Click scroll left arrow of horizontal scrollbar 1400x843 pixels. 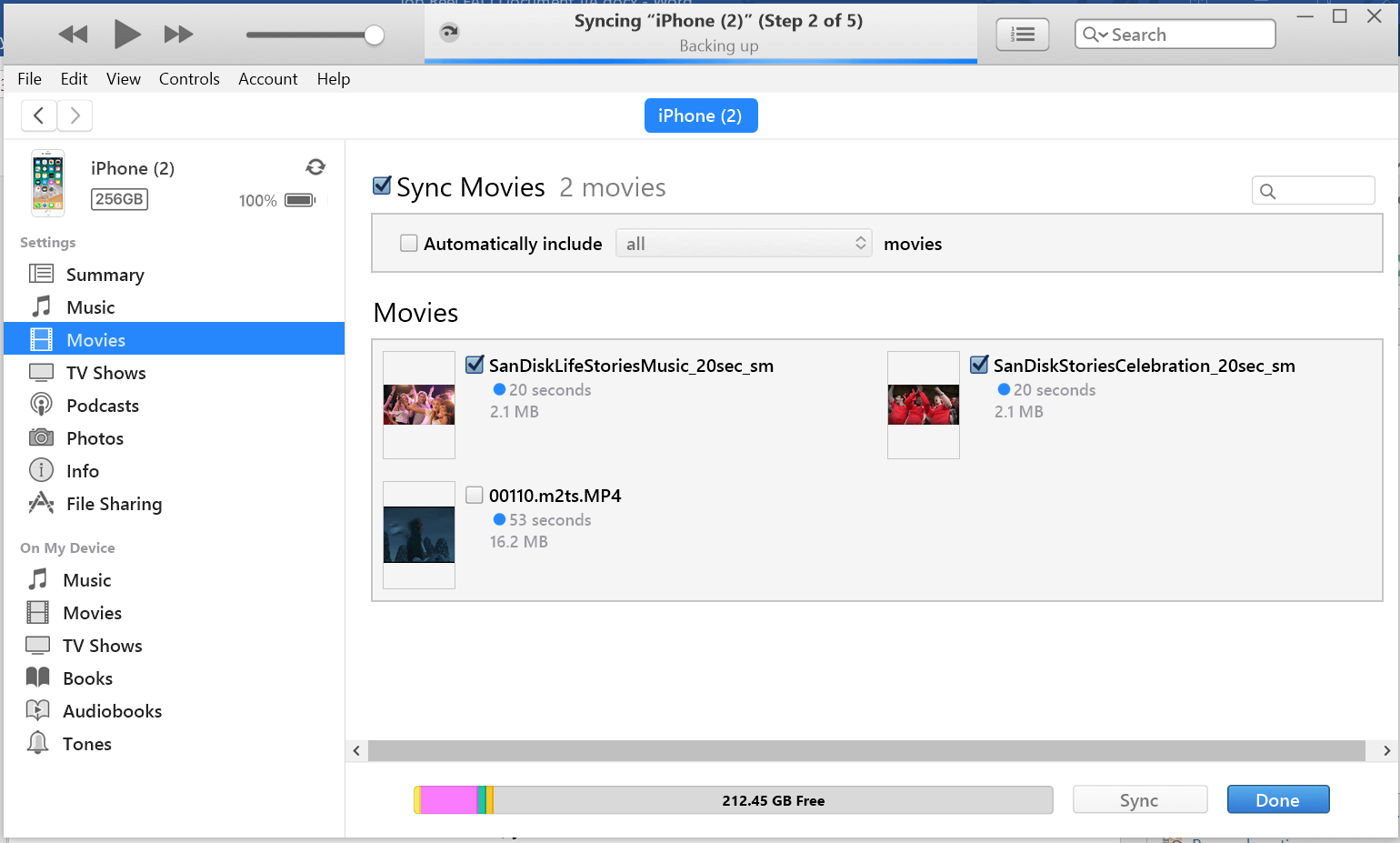(x=356, y=750)
